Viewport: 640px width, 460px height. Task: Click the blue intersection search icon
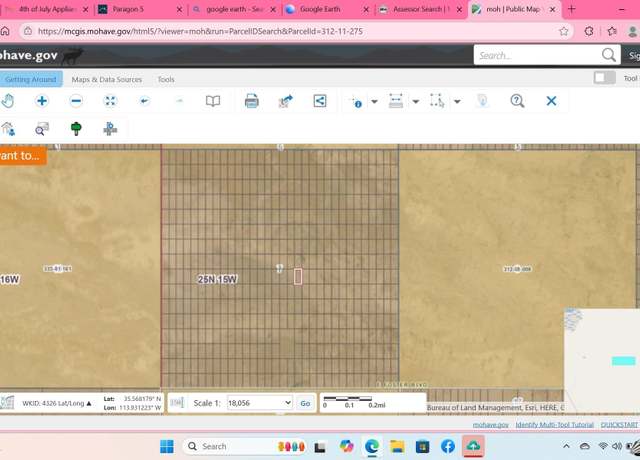[110, 129]
